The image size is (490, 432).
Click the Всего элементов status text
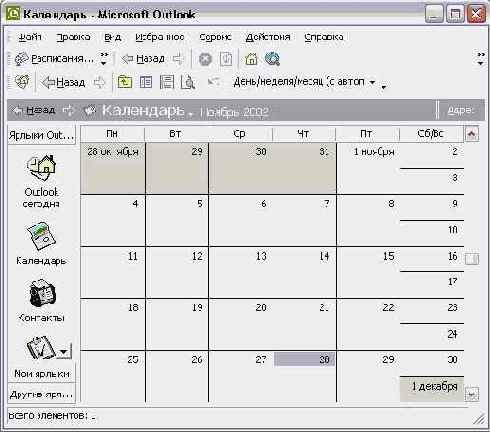pos(51,416)
